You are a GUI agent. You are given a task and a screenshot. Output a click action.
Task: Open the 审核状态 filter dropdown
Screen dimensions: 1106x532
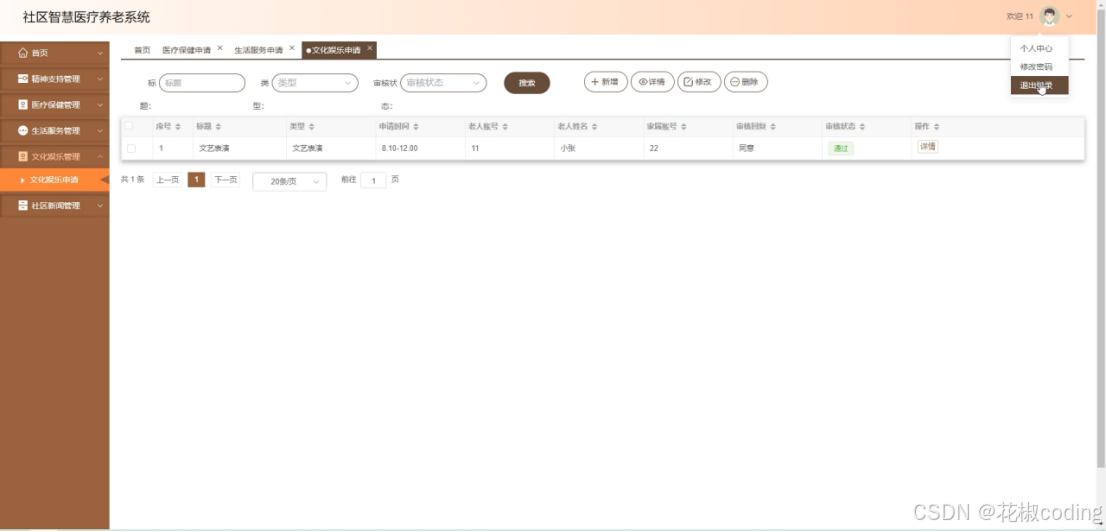[444, 83]
